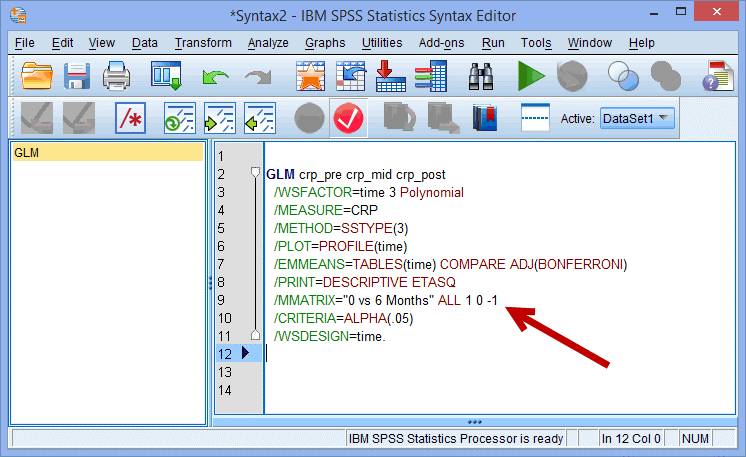This screenshot has height=457, width=746.
Task: Open the Tools menu
Action: click(x=536, y=43)
